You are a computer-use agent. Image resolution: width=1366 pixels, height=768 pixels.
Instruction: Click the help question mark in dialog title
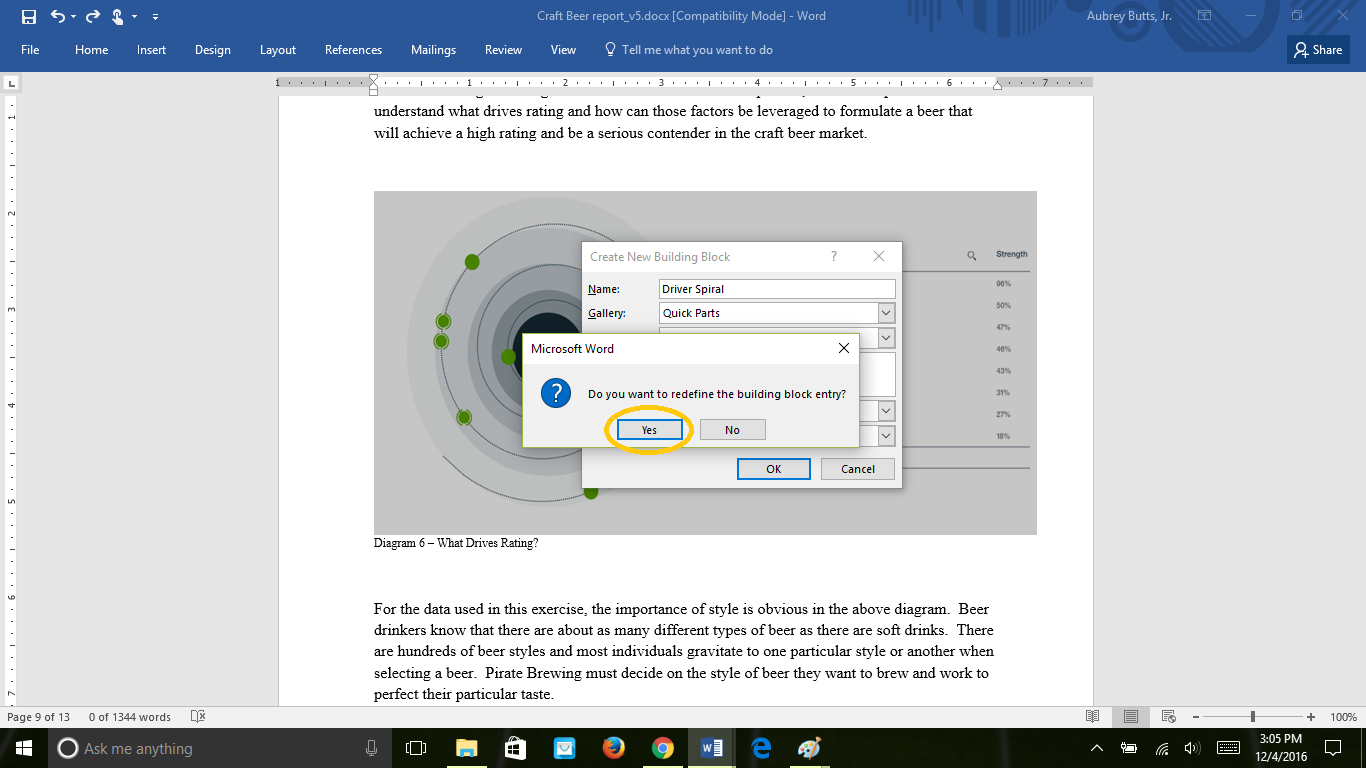point(834,257)
